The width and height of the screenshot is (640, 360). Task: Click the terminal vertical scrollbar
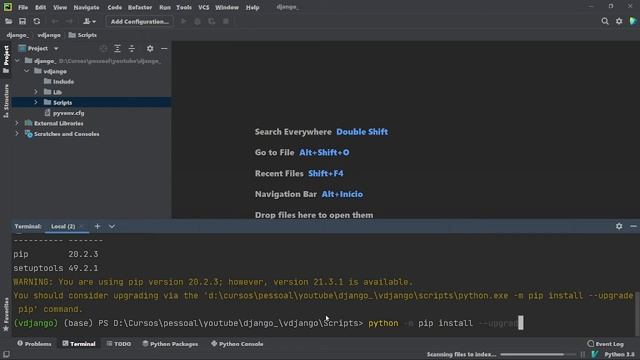(x=637, y=314)
